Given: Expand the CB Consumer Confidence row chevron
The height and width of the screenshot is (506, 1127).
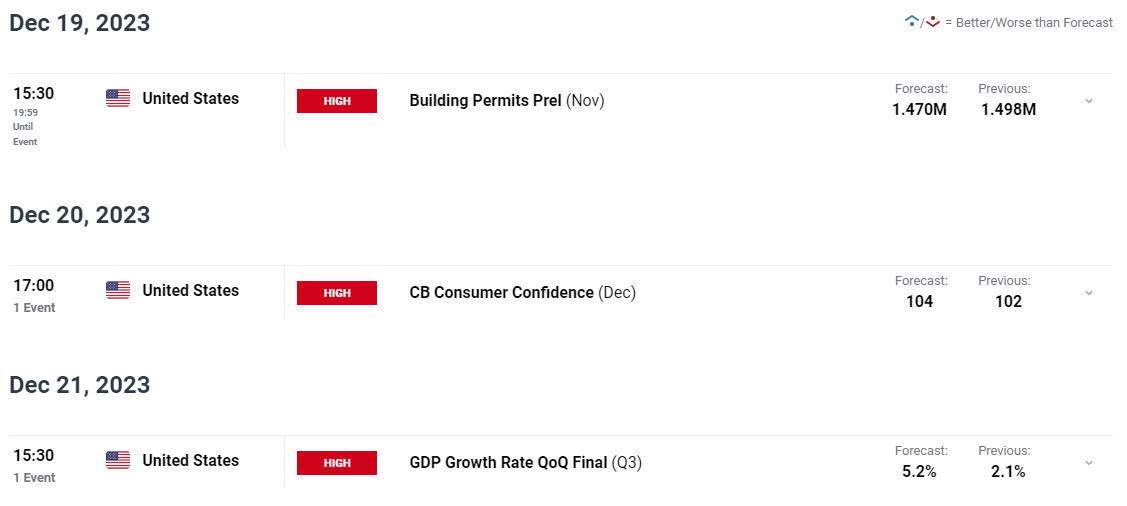Looking at the screenshot, I should coord(1089,293).
